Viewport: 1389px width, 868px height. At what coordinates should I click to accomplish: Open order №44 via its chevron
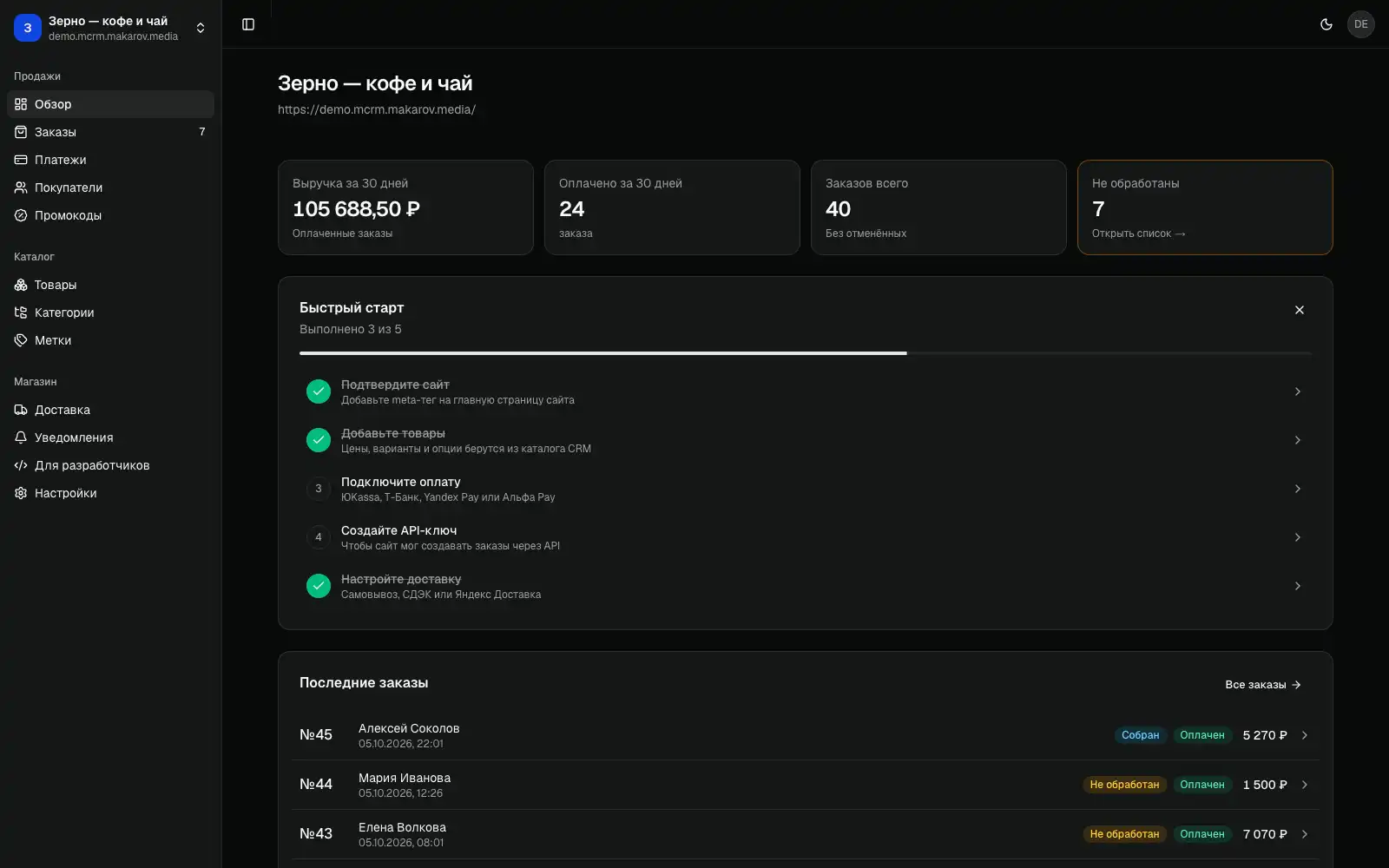coord(1305,785)
